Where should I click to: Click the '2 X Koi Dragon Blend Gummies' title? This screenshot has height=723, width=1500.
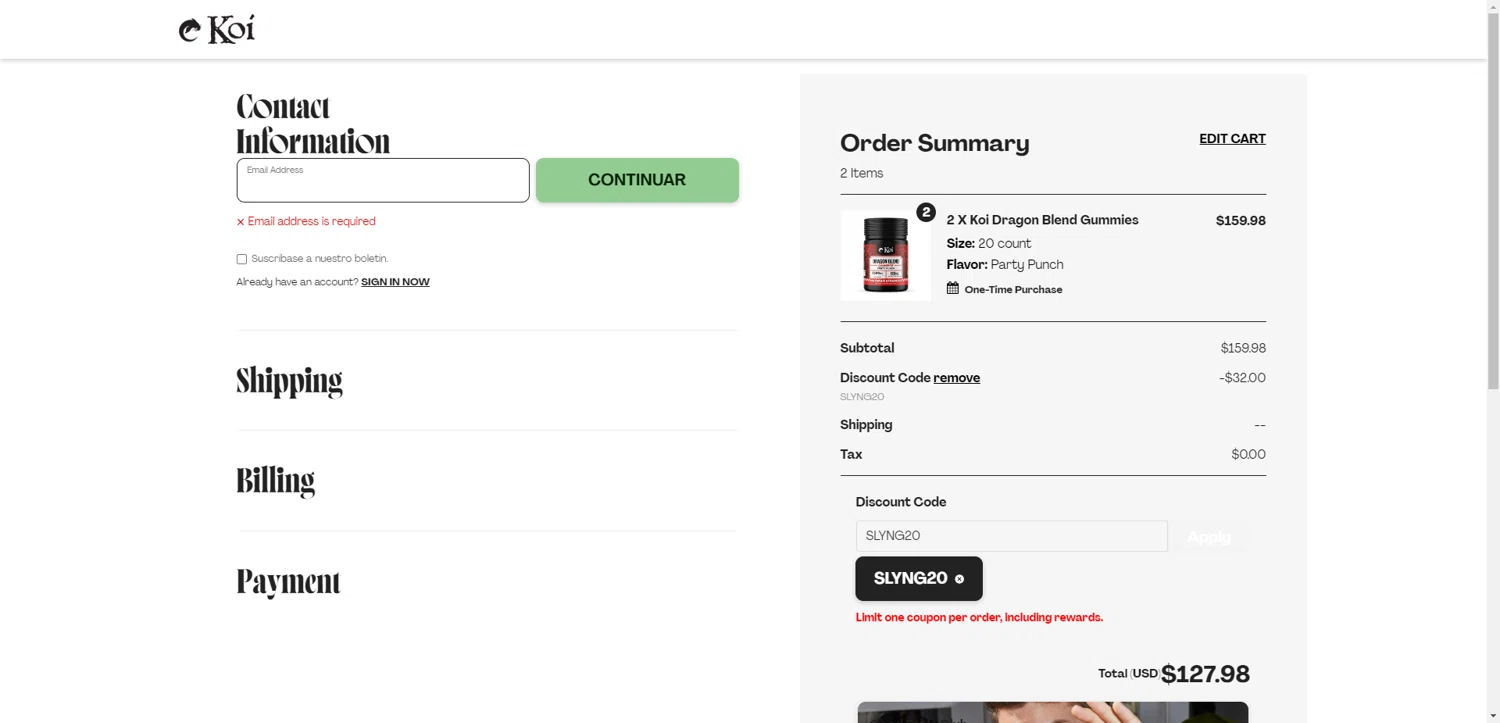point(1042,220)
